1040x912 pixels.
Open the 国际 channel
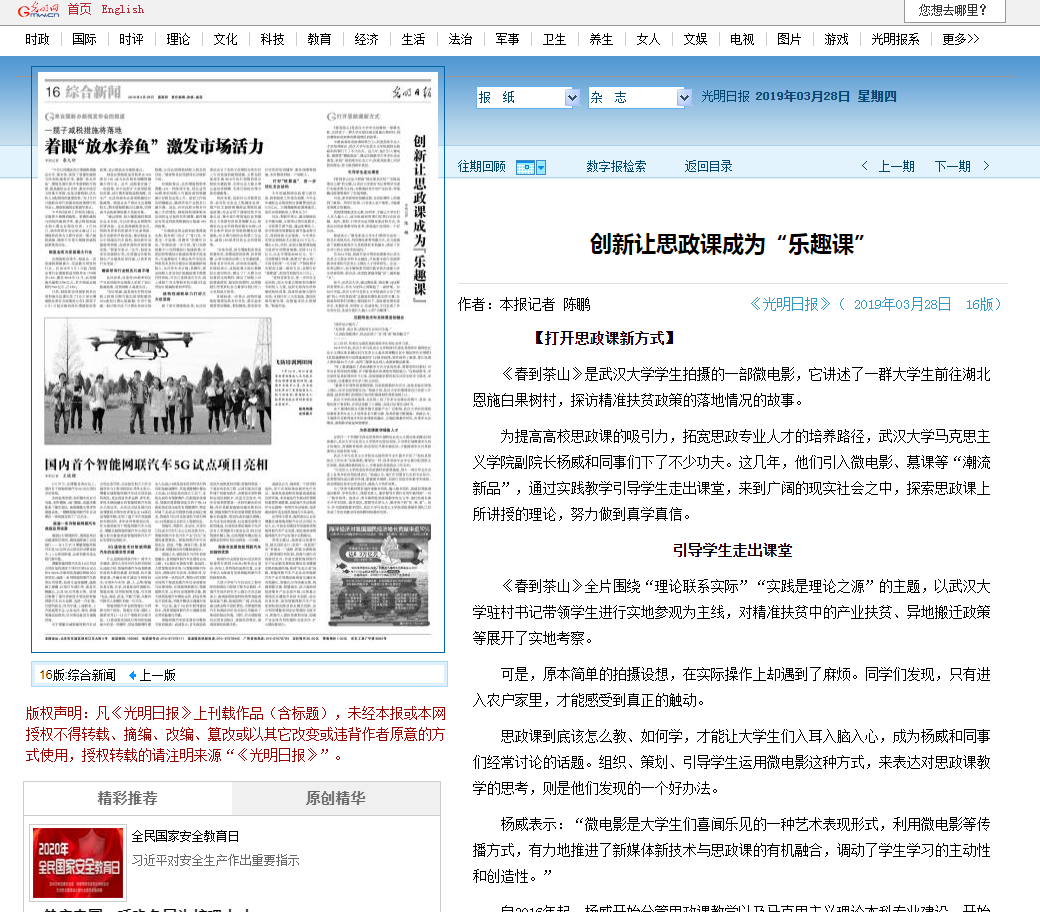(84, 40)
